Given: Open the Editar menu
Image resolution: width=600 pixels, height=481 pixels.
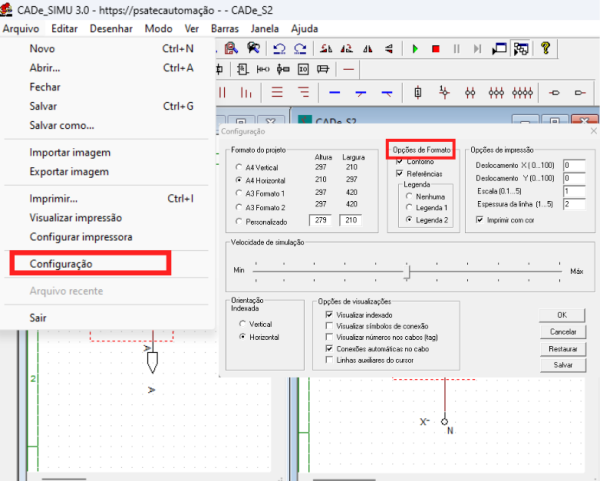Looking at the screenshot, I should (64, 29).
